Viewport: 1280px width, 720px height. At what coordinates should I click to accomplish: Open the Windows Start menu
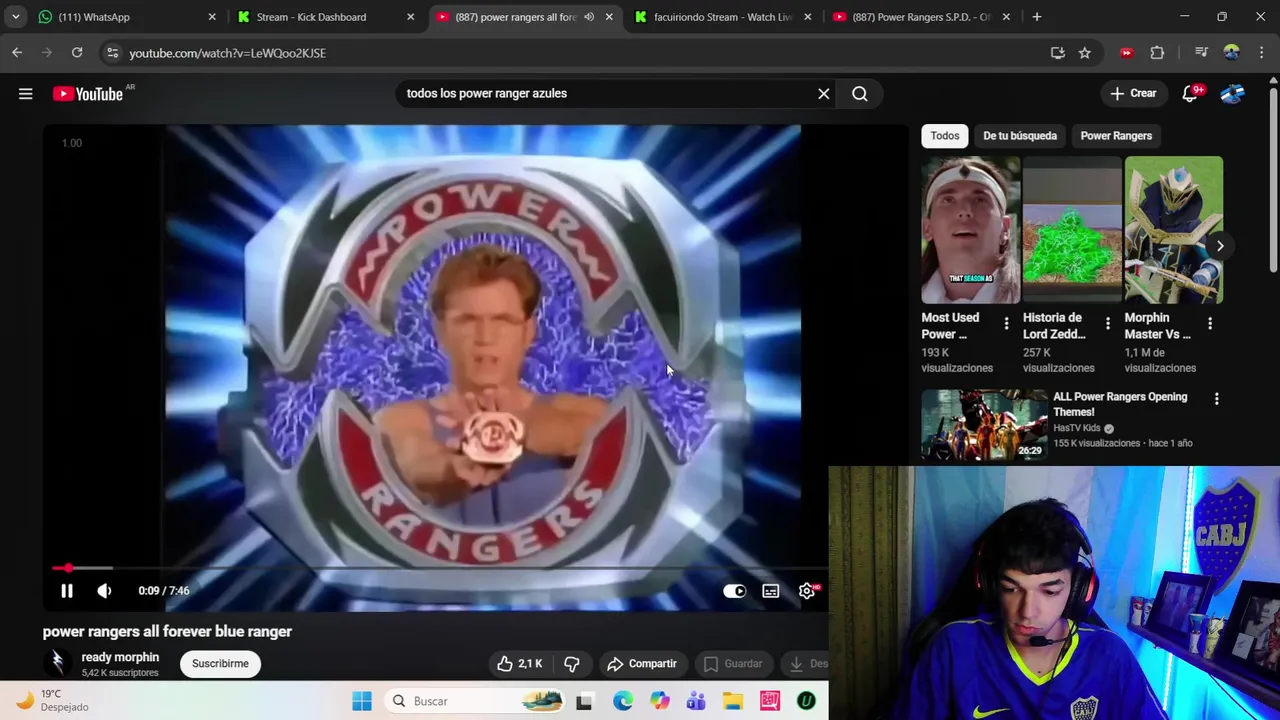(x=362, y=701)
